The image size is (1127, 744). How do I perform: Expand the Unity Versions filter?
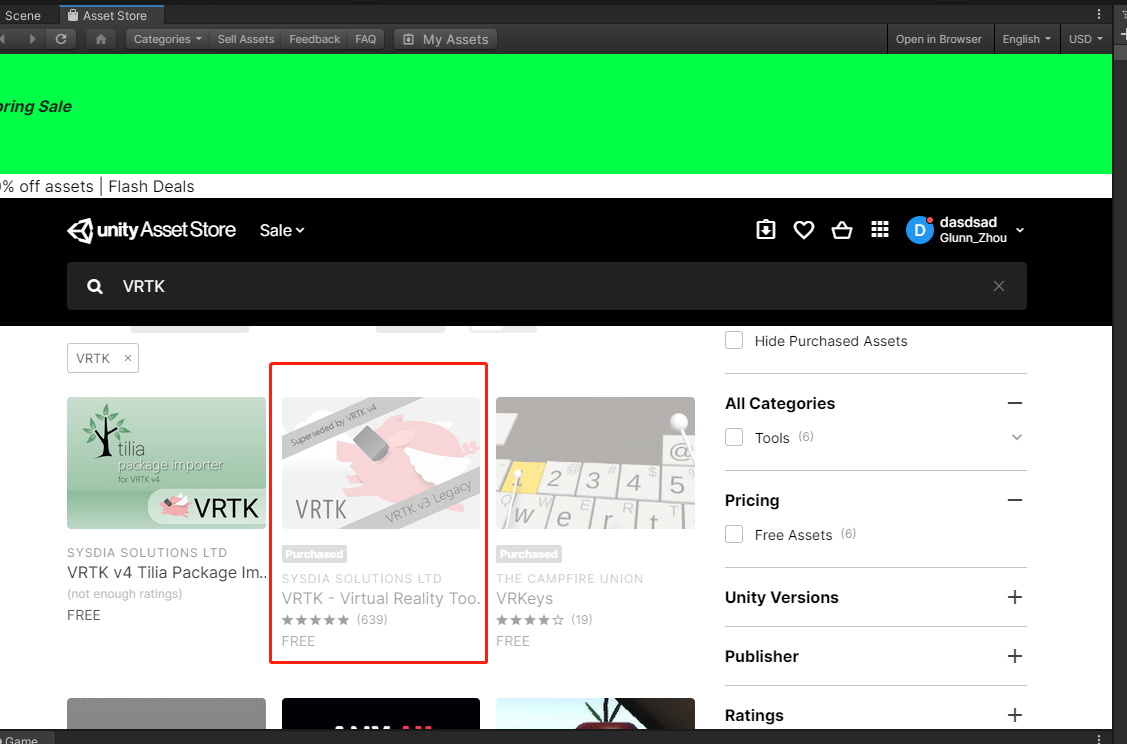pos(1015,597)
